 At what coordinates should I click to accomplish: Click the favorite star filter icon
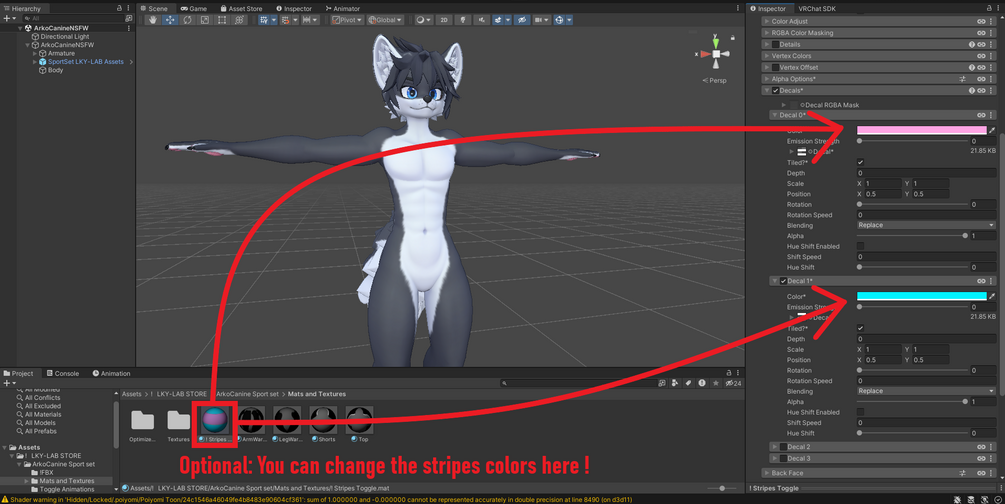coord(716,383)
